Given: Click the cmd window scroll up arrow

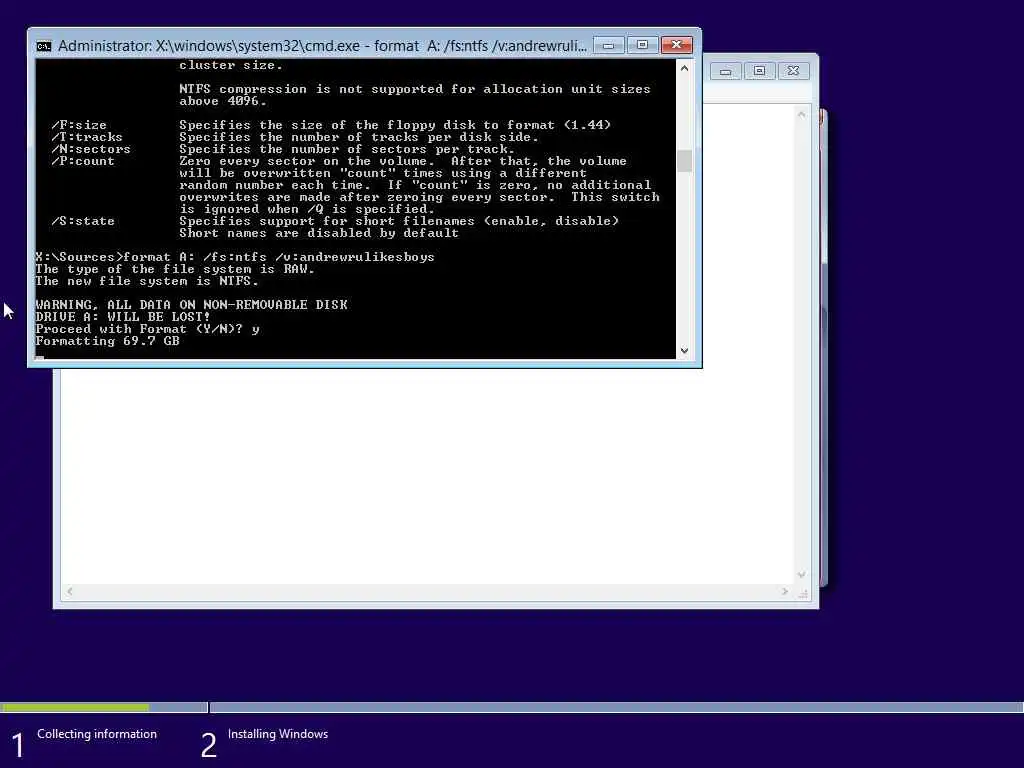Looking at the screenshot, I should click(x=684, y=69).
